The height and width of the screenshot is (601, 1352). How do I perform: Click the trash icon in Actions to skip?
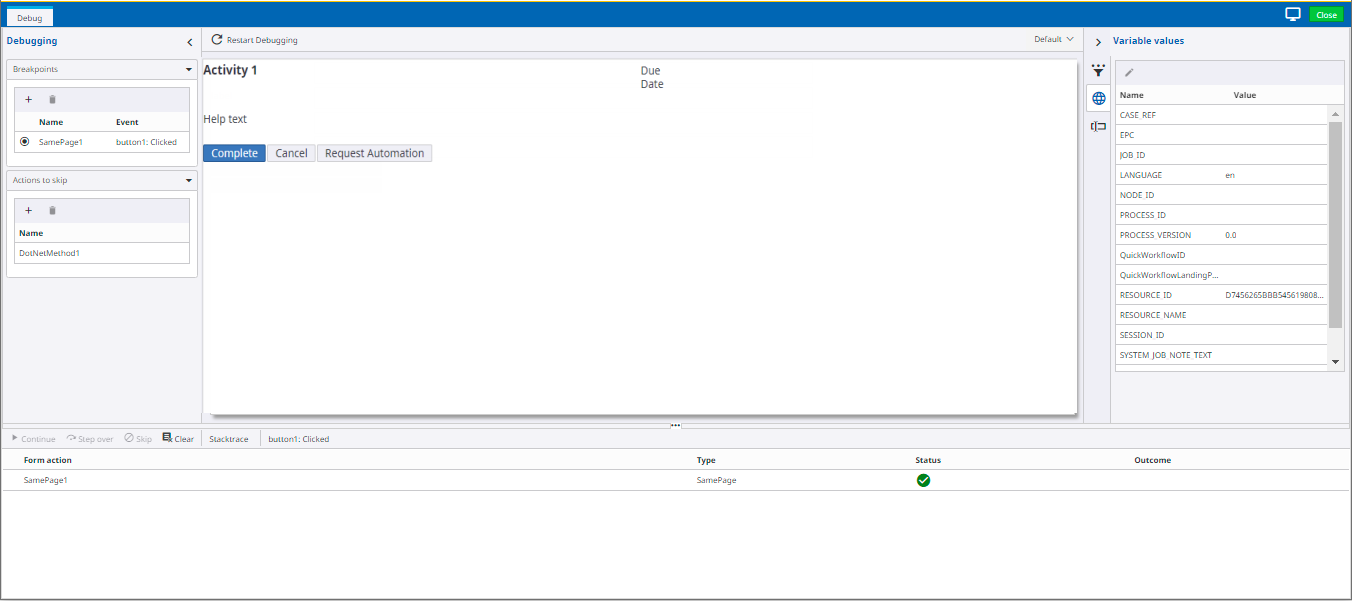[54, 210]
